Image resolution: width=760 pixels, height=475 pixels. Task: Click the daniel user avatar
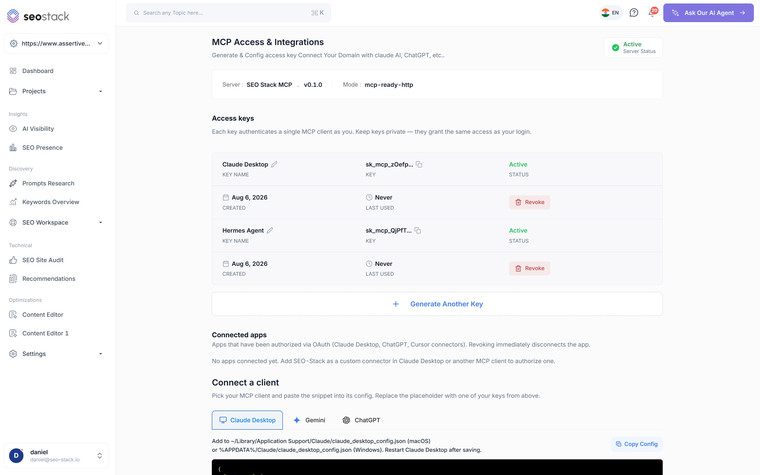(16, 456)
